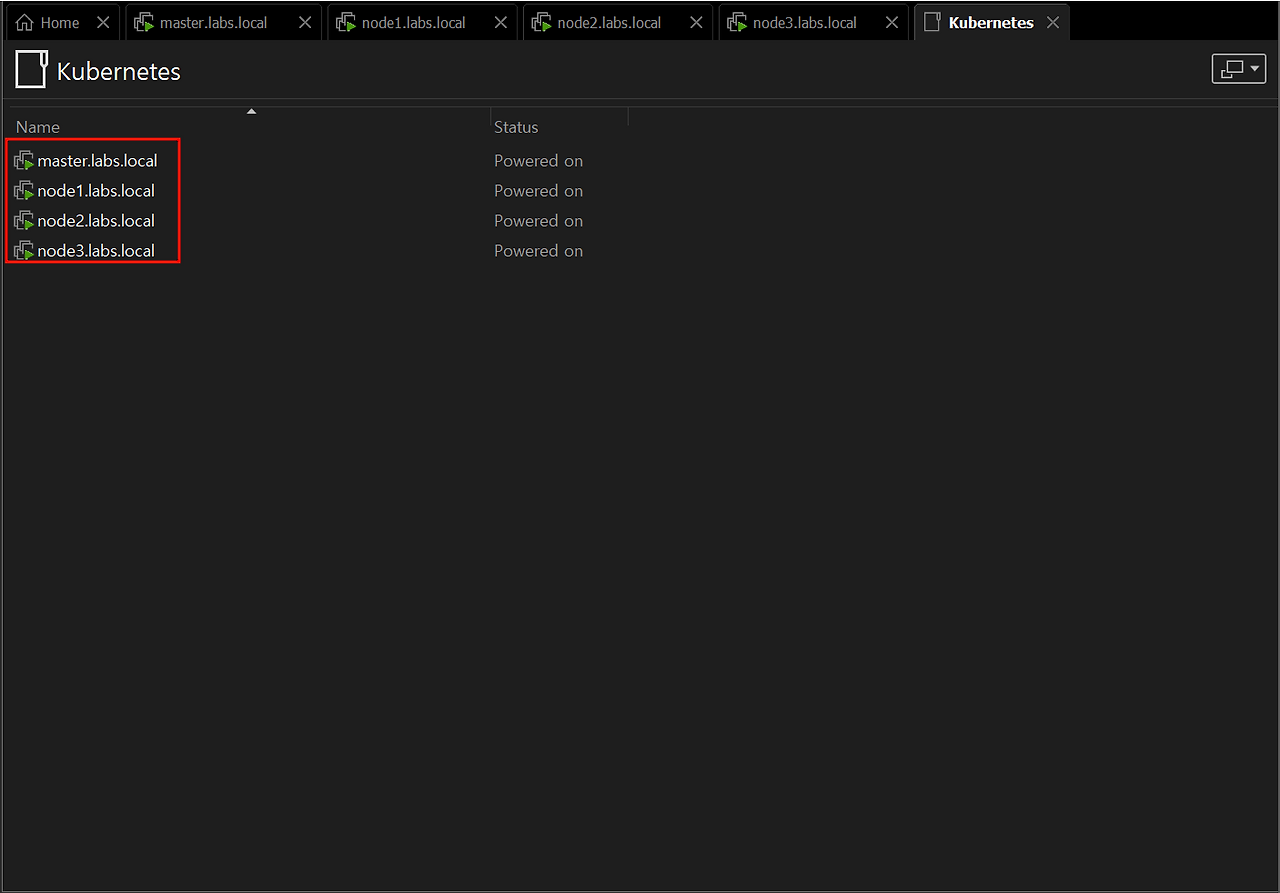Click node2.labs.local VM icon in list
This screenshot has width=1280, height=893.
[x=25, y=221]
